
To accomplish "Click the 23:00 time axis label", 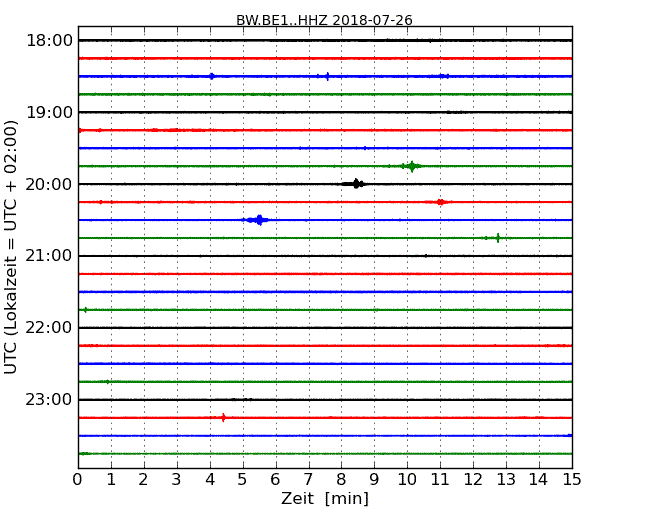I will coord(49,399).
